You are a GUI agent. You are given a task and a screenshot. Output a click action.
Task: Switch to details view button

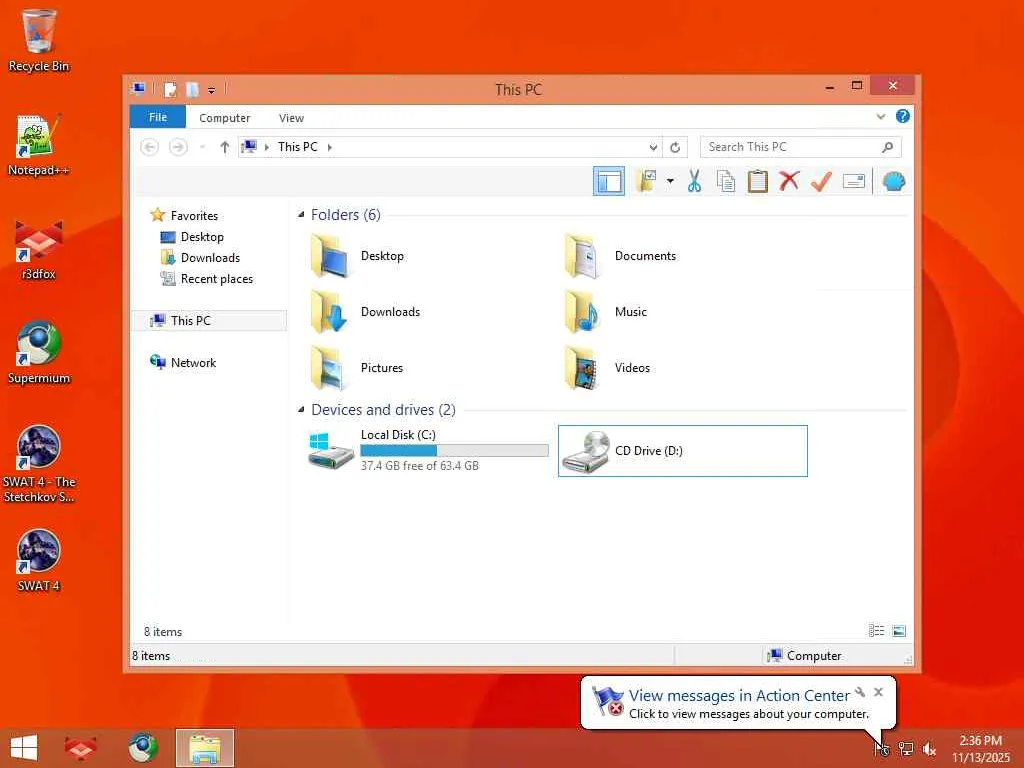[876, 631]
